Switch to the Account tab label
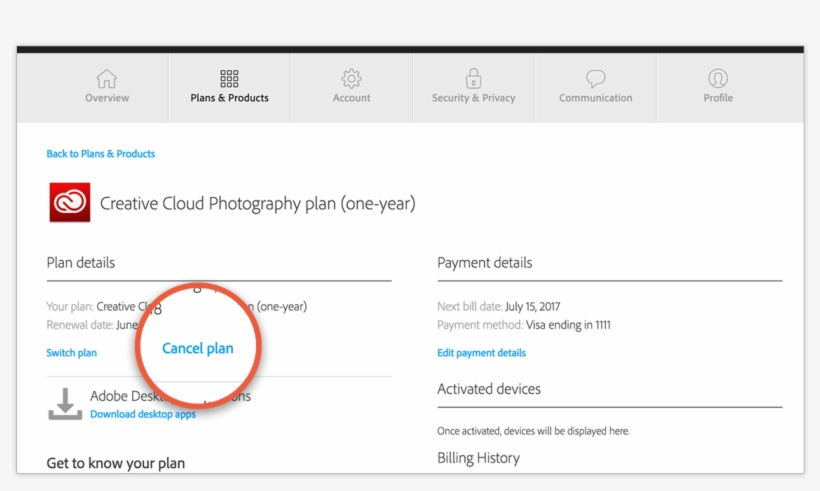820x491 pixels. click(x=351, y=98)
